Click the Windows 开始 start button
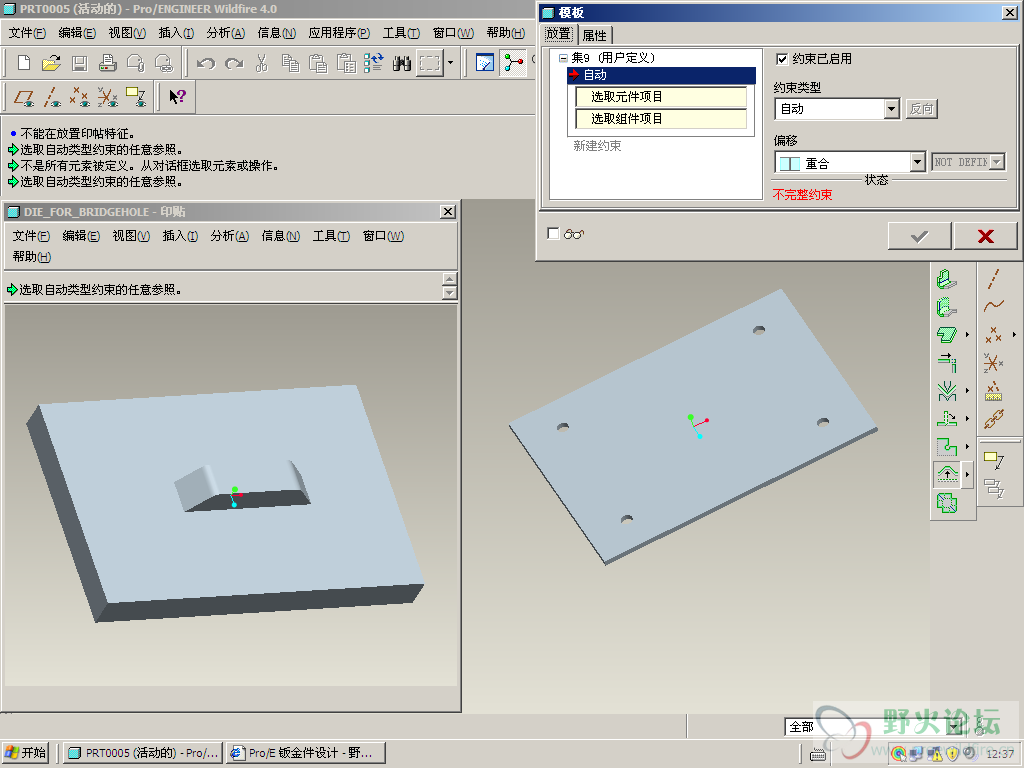This screenshot has height=768, width=1024. point(26,753)
